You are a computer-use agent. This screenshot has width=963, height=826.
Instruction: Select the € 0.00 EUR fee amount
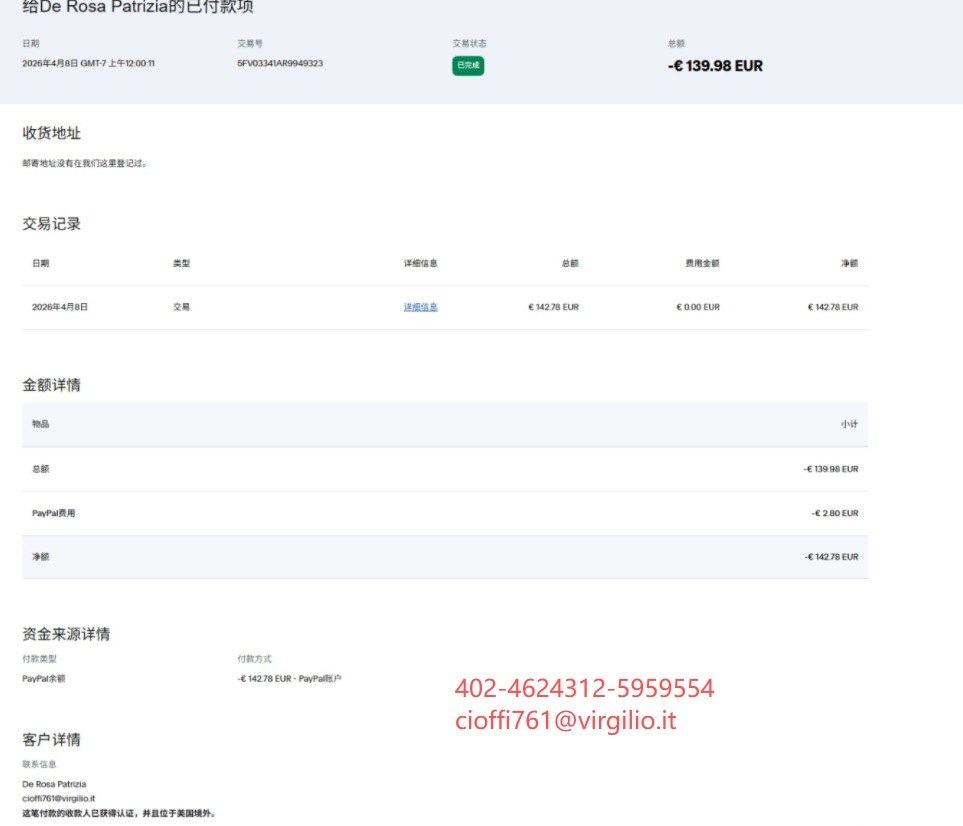pos(697,307)
